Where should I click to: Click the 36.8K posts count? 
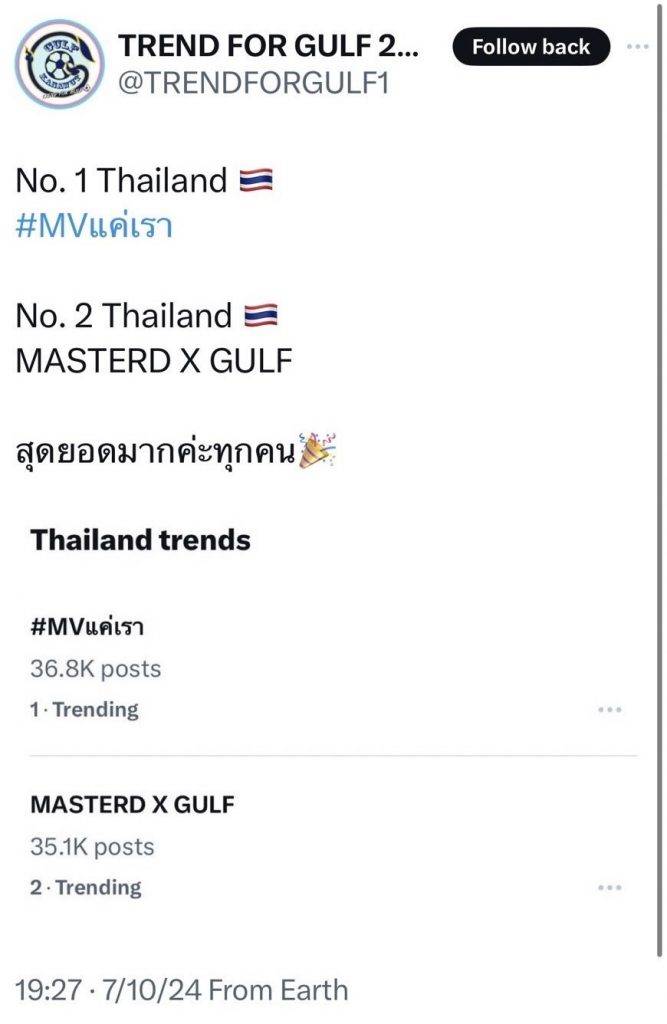pos(95,669)
